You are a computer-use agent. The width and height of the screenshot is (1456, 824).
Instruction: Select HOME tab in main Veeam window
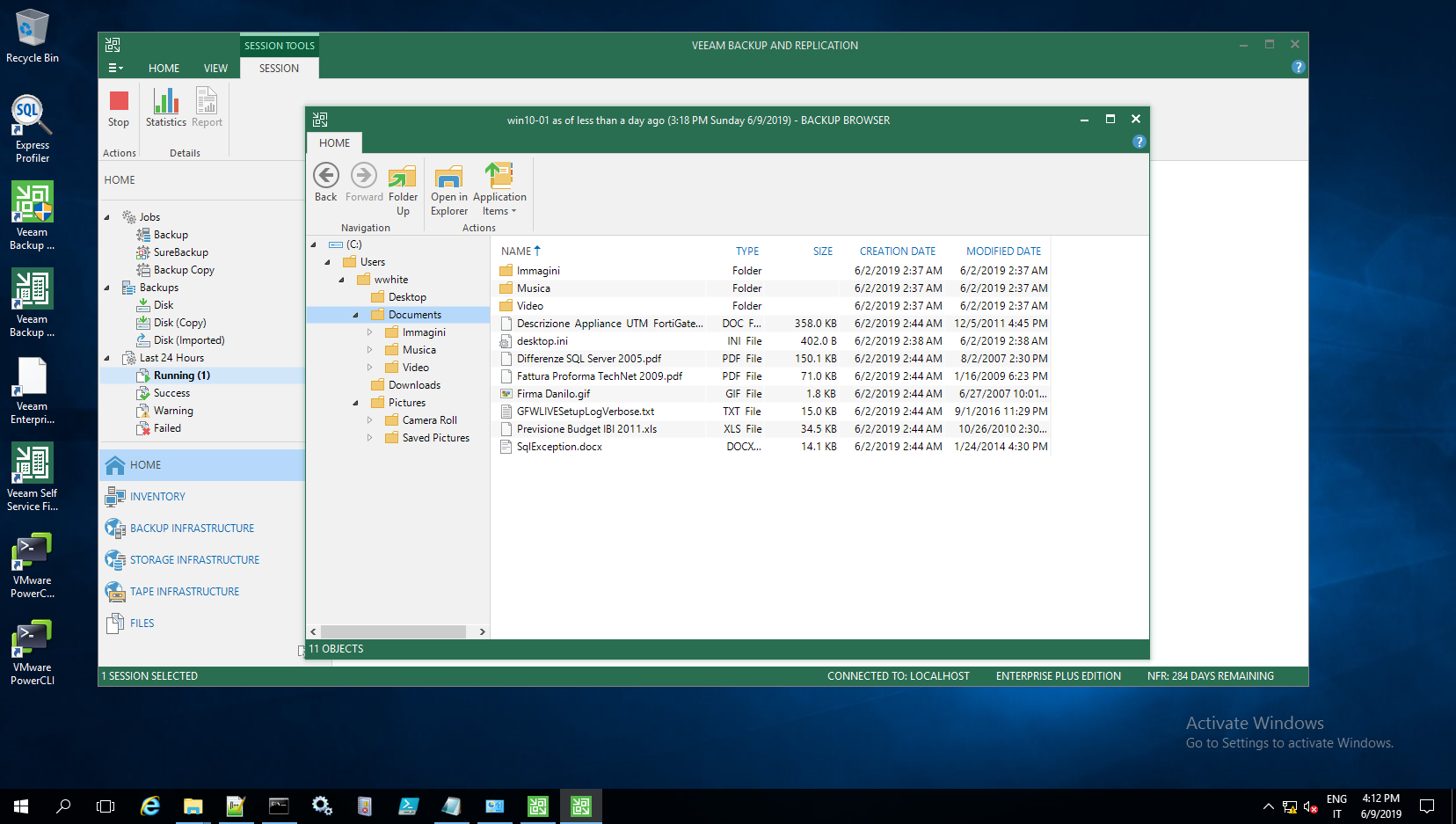pos(164,68)
